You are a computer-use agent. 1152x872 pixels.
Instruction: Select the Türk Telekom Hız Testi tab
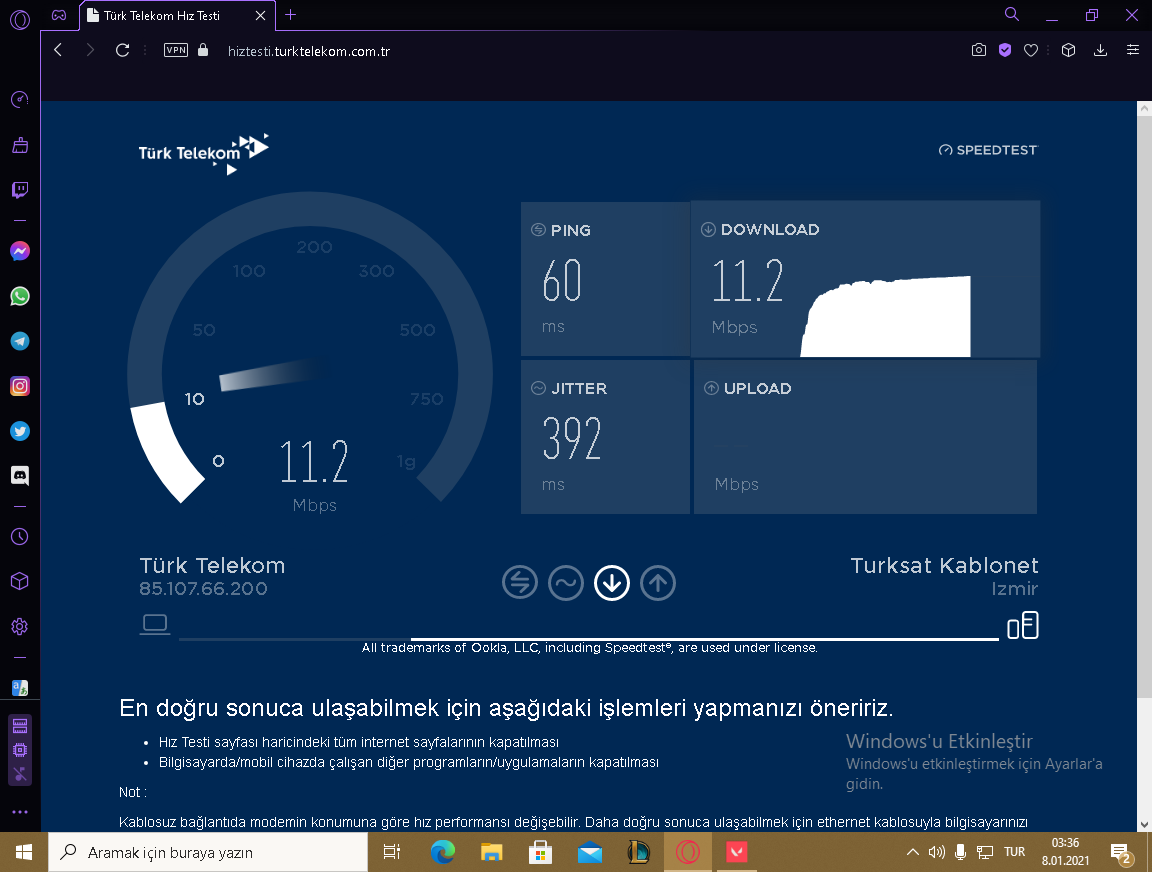pyautogui.click(x=177, y=15)
